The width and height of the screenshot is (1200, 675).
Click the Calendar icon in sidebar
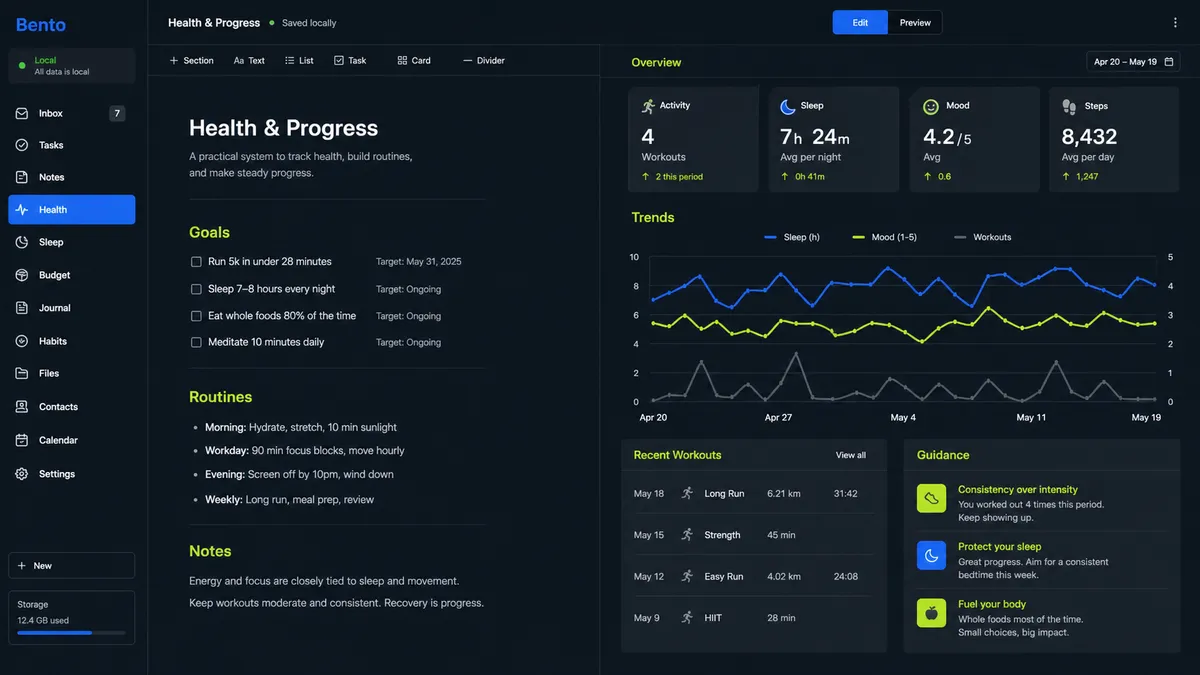(22, 440)
